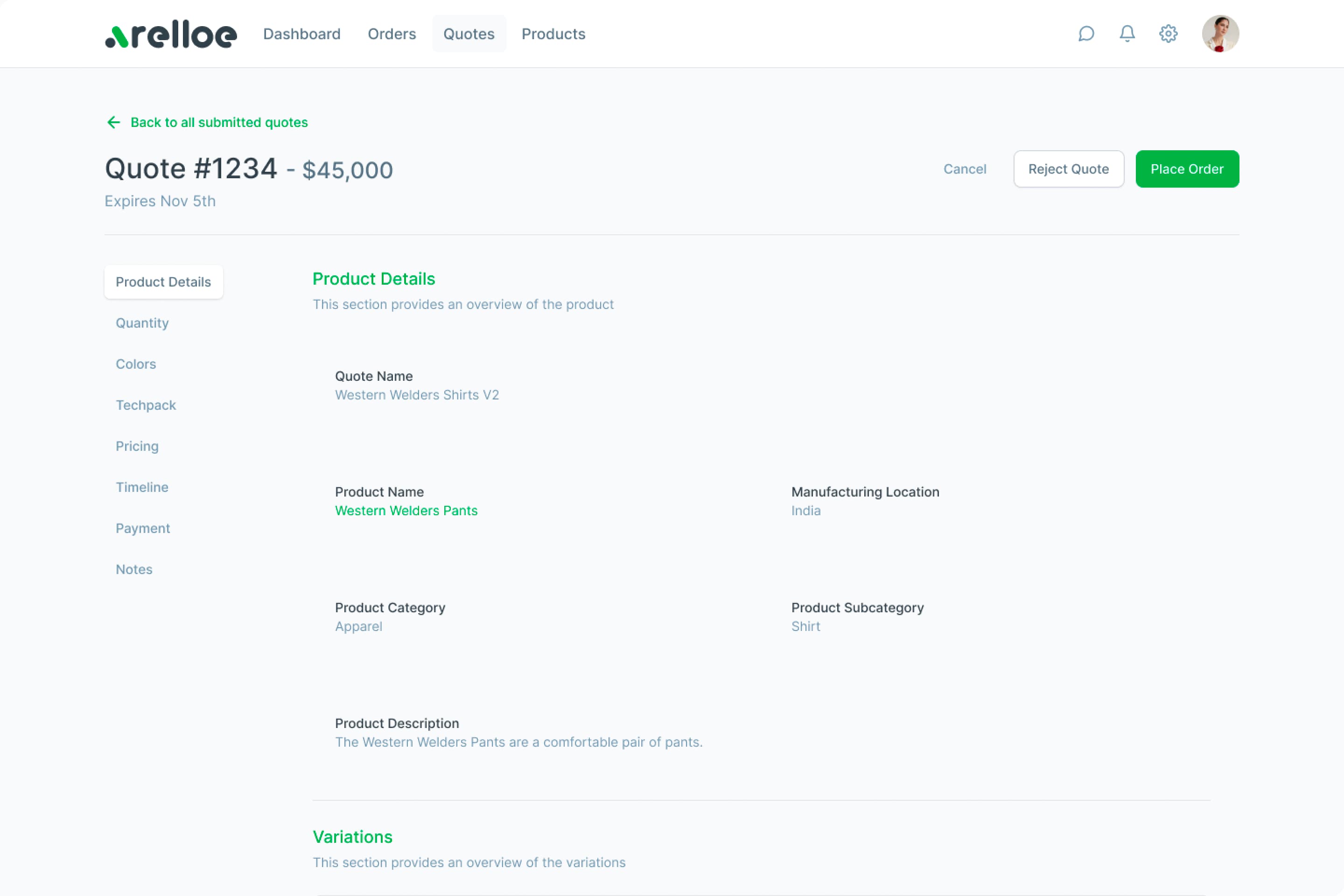Image resolution: width=1344 pixels, height=896 pixels.
Task: Open the Western Welders Pants product link
Action: point(406,510)
